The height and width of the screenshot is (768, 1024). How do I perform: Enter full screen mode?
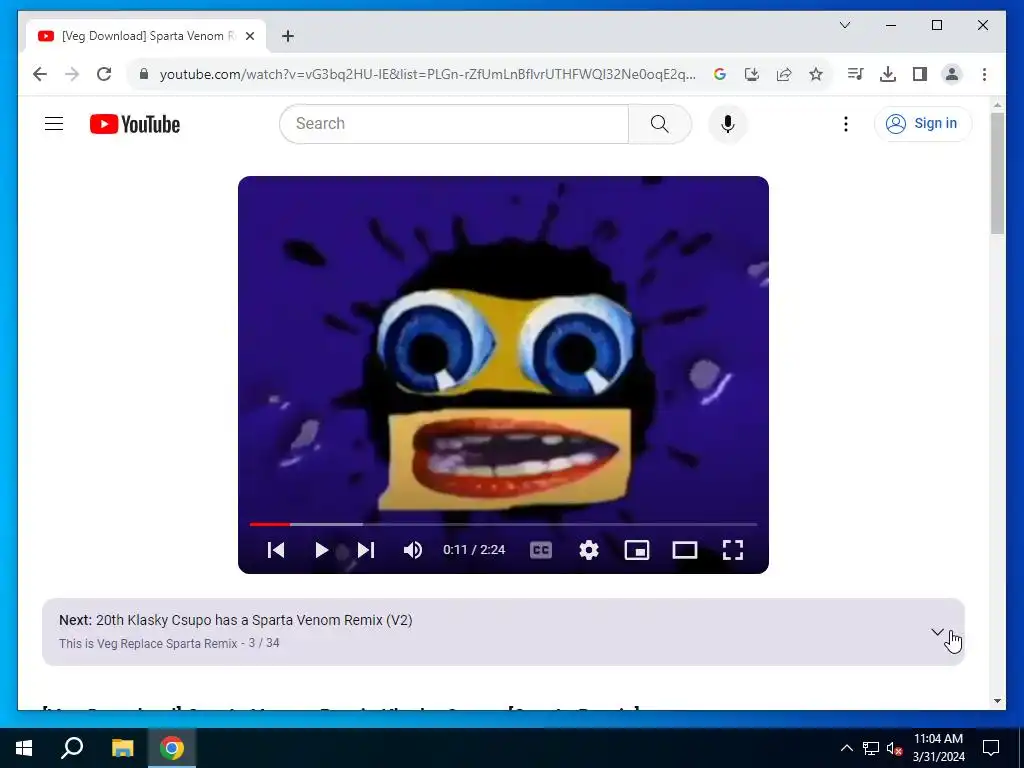[x=733, y=550]
